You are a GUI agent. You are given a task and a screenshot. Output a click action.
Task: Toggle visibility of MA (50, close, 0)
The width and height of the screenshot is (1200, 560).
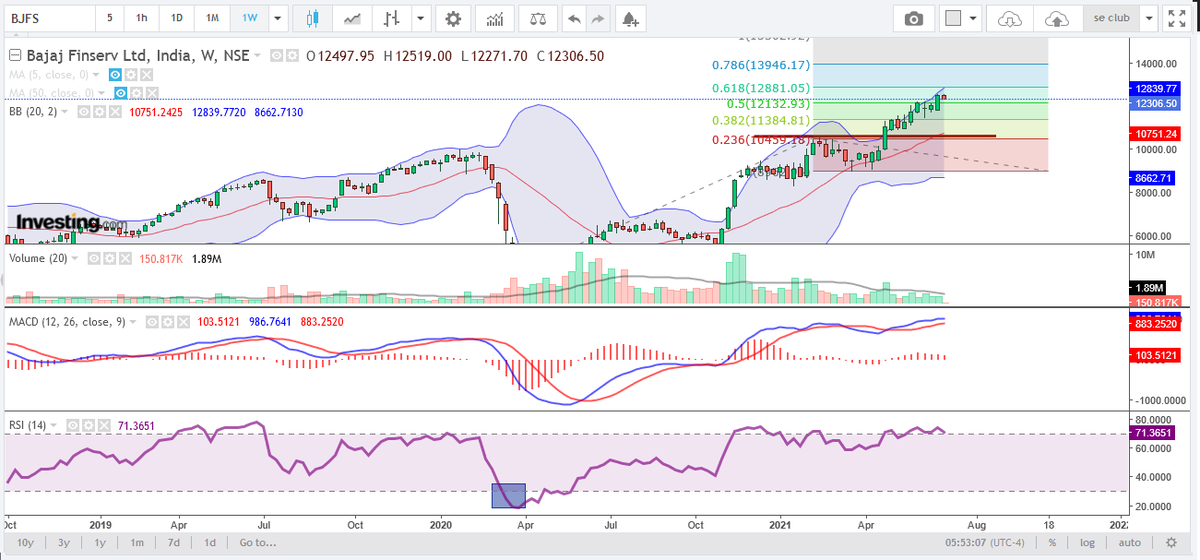coord(121,93)
